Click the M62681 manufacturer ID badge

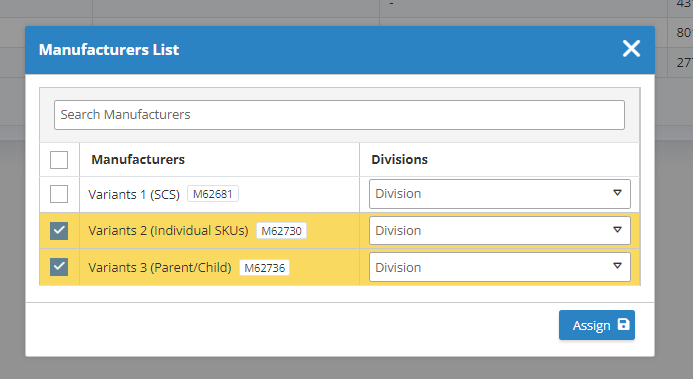[x=213, y=194]
